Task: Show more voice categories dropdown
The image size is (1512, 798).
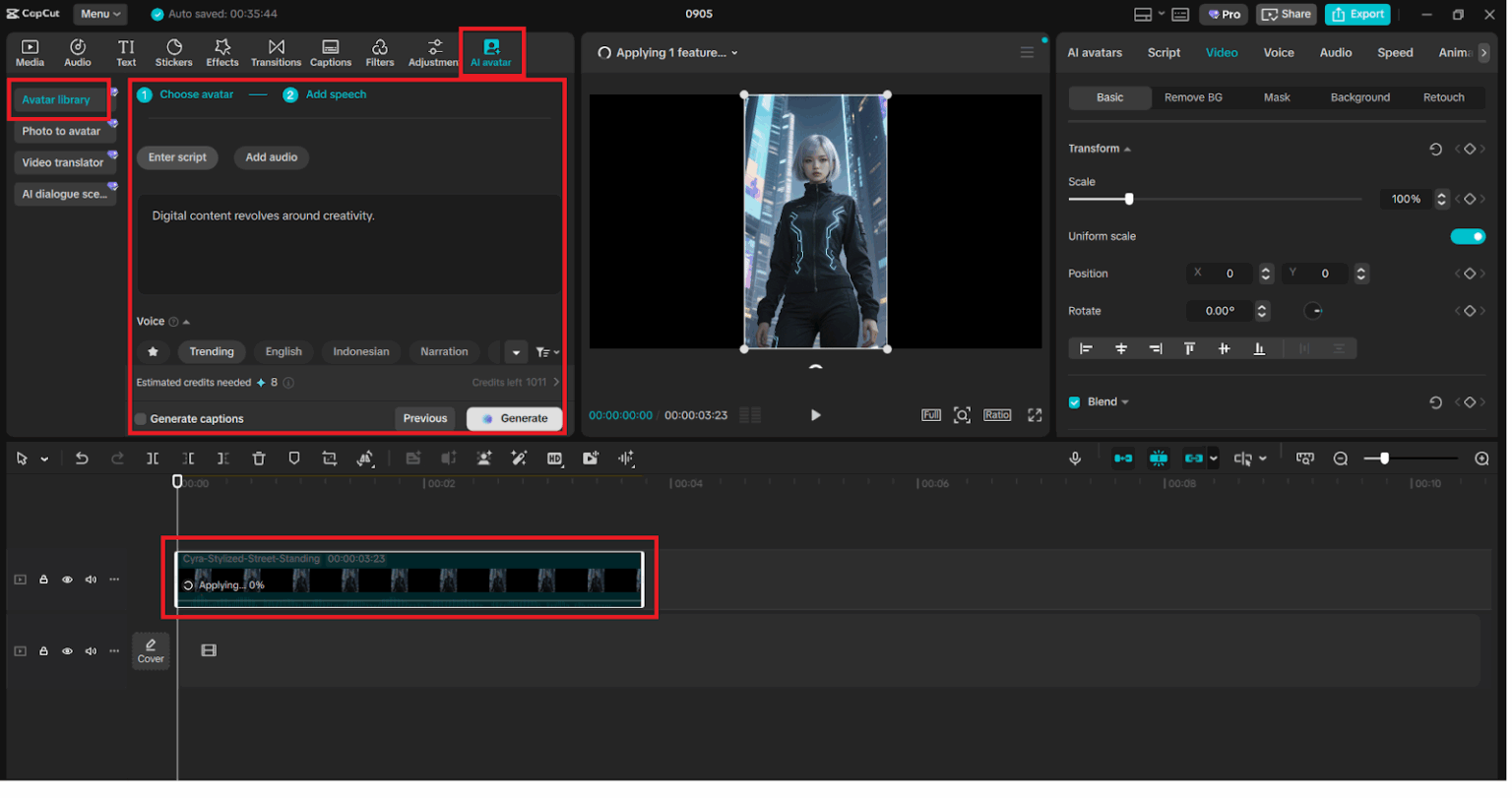Action: pyautogui.click(x=518, y=353)
